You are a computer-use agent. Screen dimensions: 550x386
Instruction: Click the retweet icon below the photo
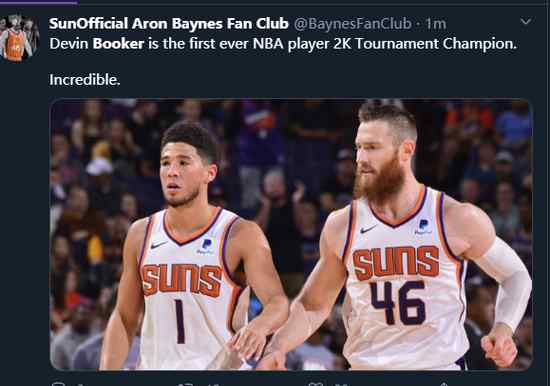(186, 384)
